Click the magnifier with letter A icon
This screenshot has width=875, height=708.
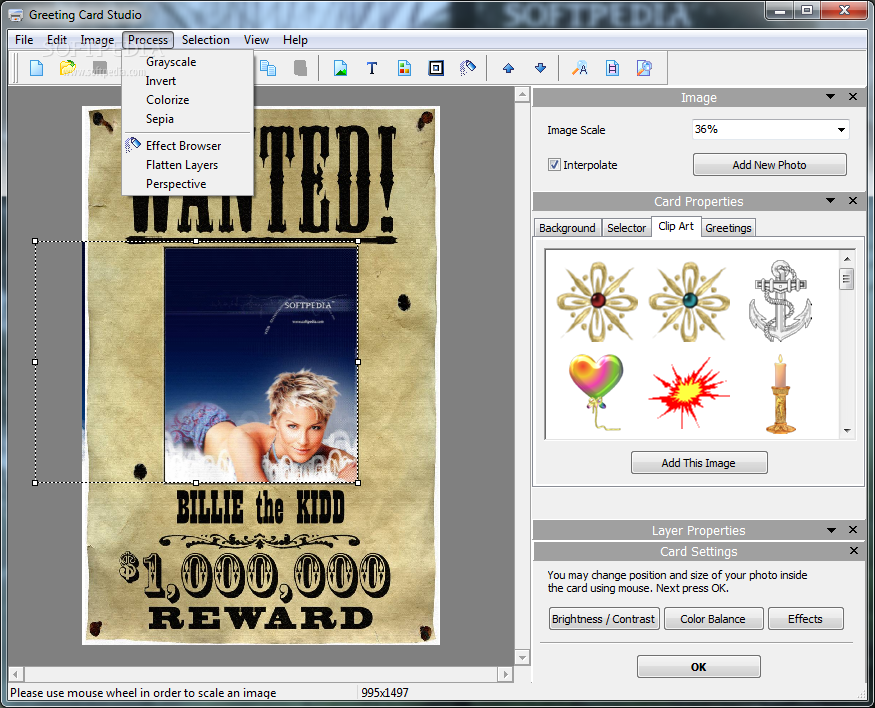[580, 68]
